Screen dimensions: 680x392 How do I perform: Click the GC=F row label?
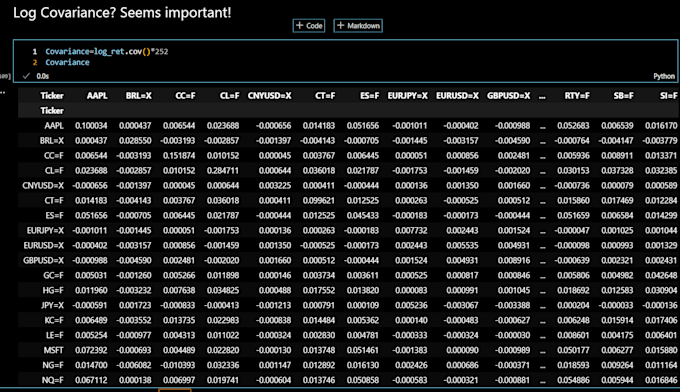53,275
